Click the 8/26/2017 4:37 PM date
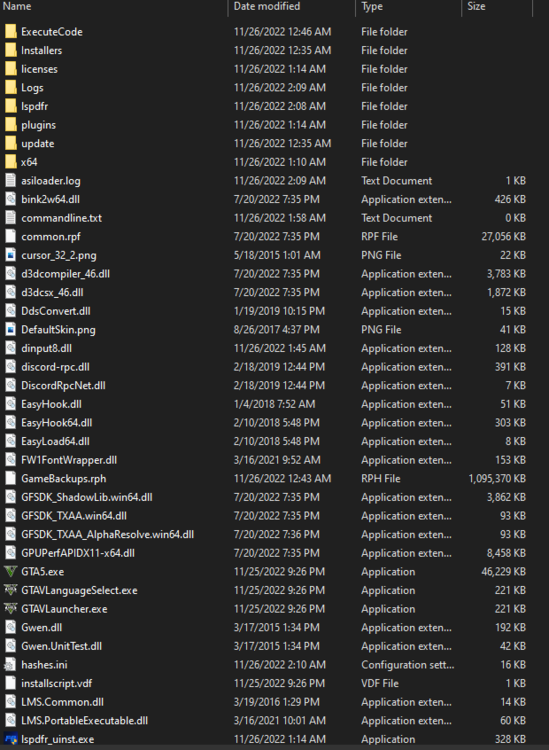The height and width of the screenshot is (750, 549). [x=276, y=330]
